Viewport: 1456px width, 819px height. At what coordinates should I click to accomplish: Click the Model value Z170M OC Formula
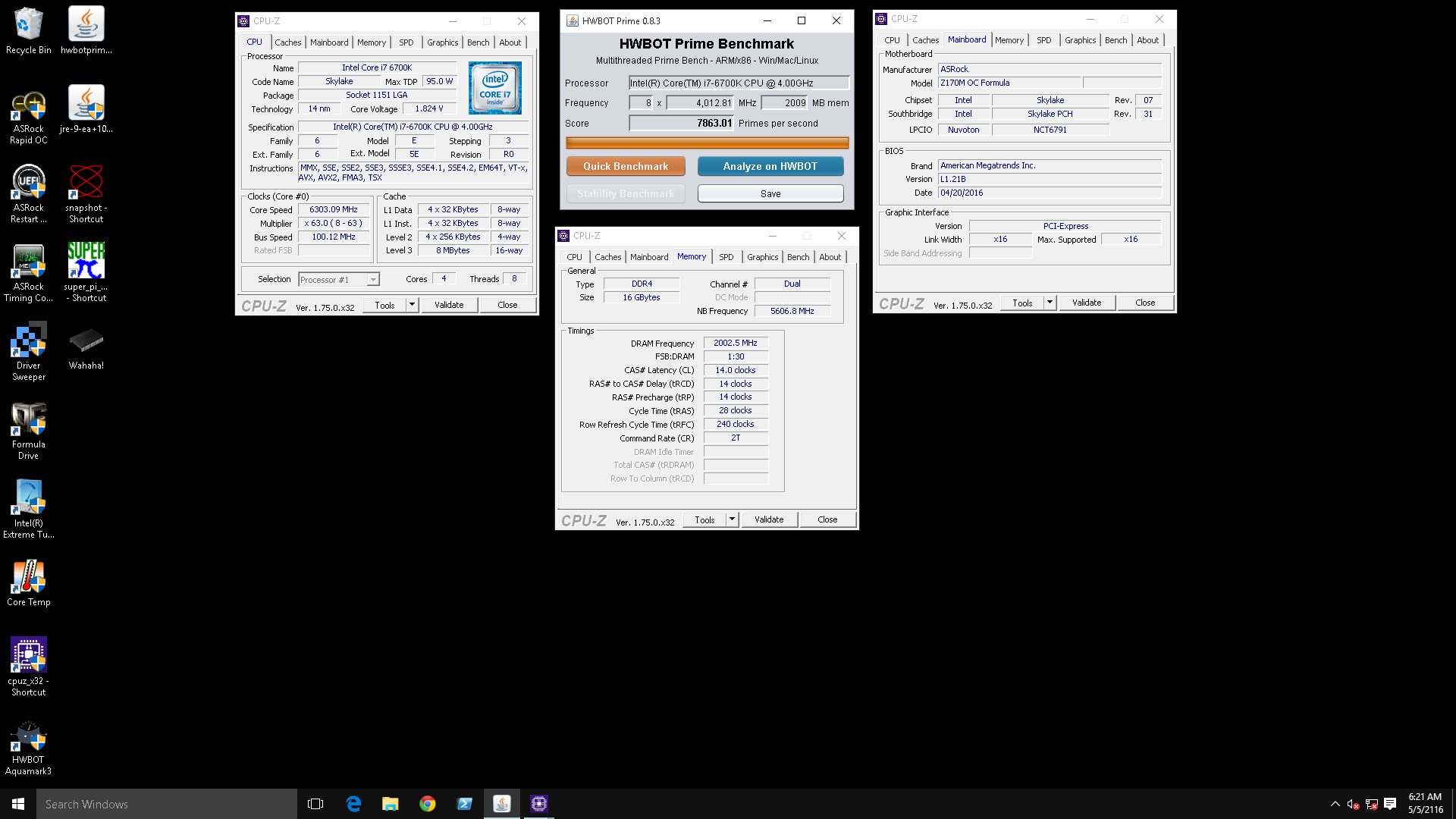point(1009,83)
